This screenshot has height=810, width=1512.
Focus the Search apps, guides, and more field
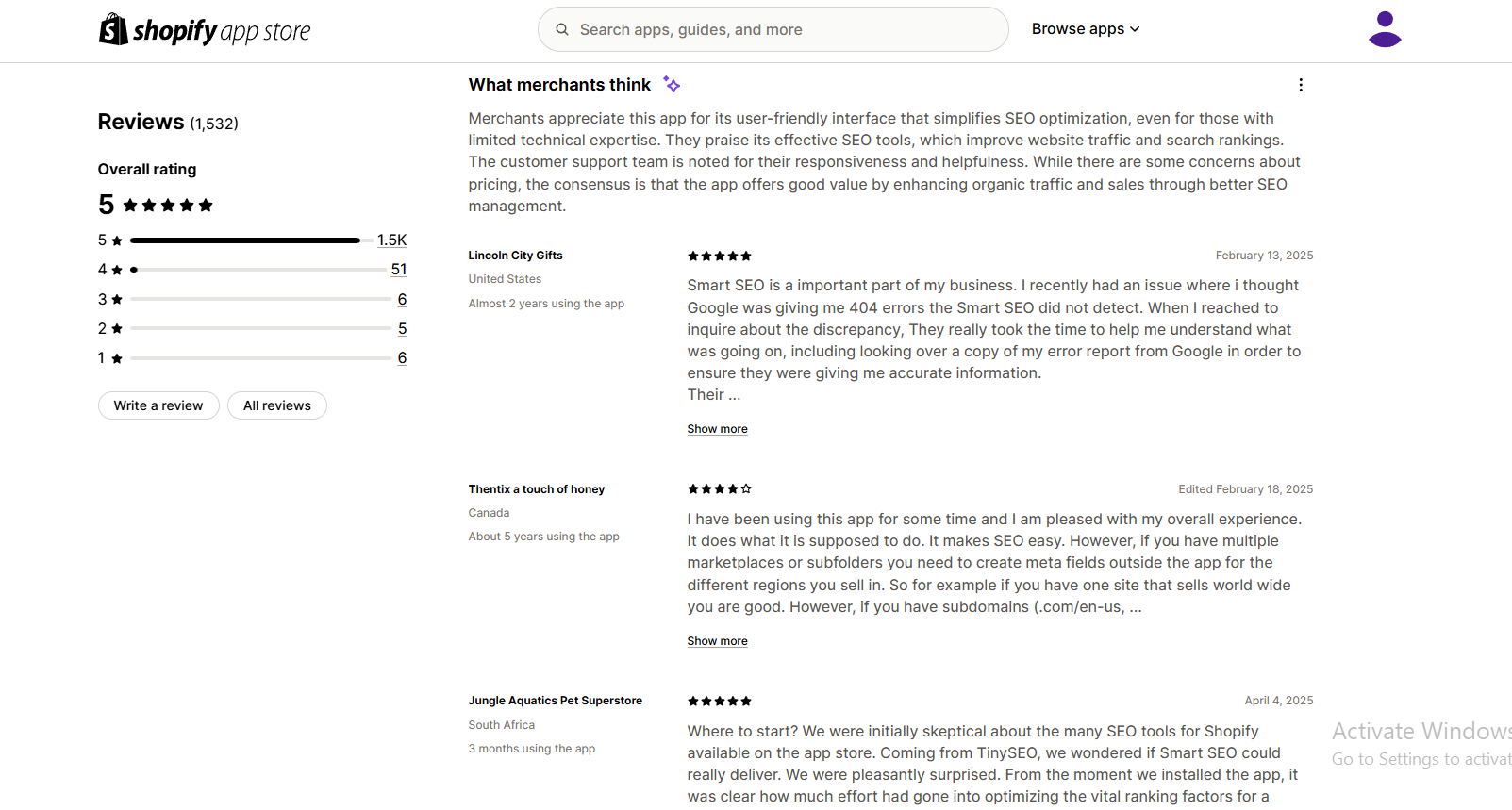coord(773,29)
